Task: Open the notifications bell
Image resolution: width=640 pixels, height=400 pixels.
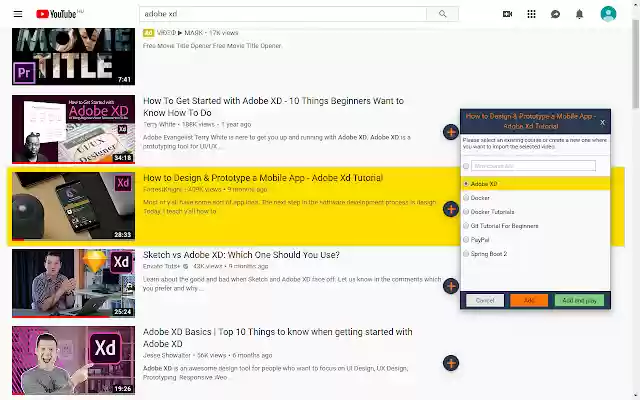Action: coord(580,14)
